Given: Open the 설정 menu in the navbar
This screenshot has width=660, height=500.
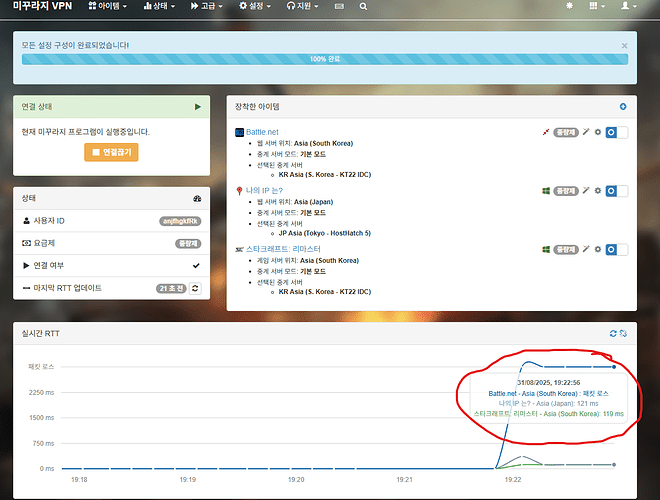Looking at the screenshot, I should [255, 6].
